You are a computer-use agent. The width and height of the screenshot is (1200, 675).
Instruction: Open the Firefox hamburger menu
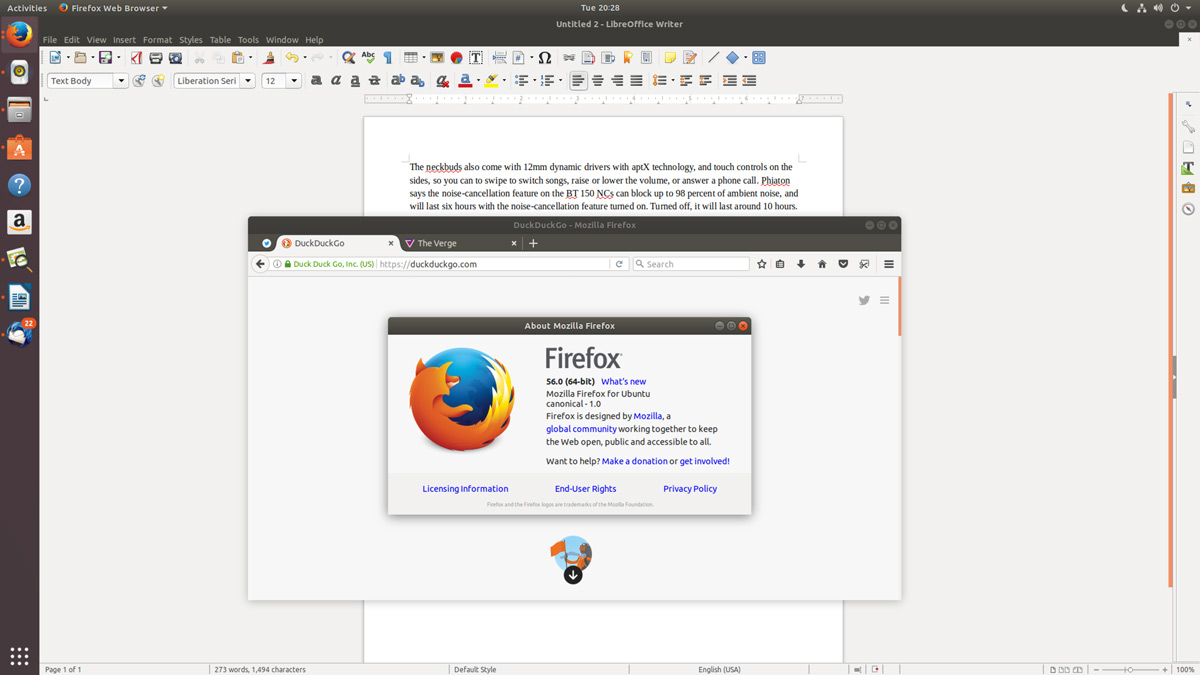(x=888, y=264)
